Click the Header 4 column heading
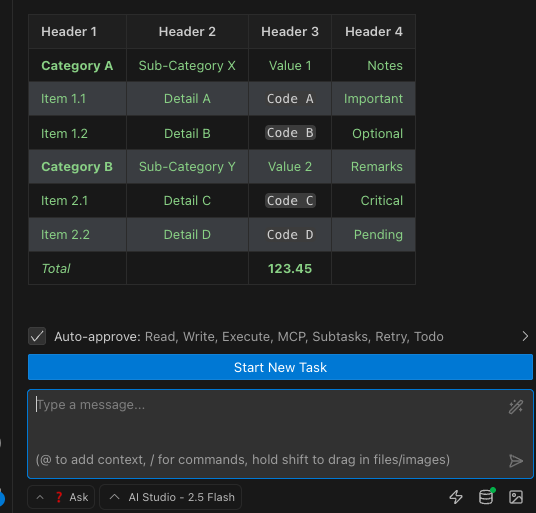Screen dimensions: 536x513 coord(374,32)
